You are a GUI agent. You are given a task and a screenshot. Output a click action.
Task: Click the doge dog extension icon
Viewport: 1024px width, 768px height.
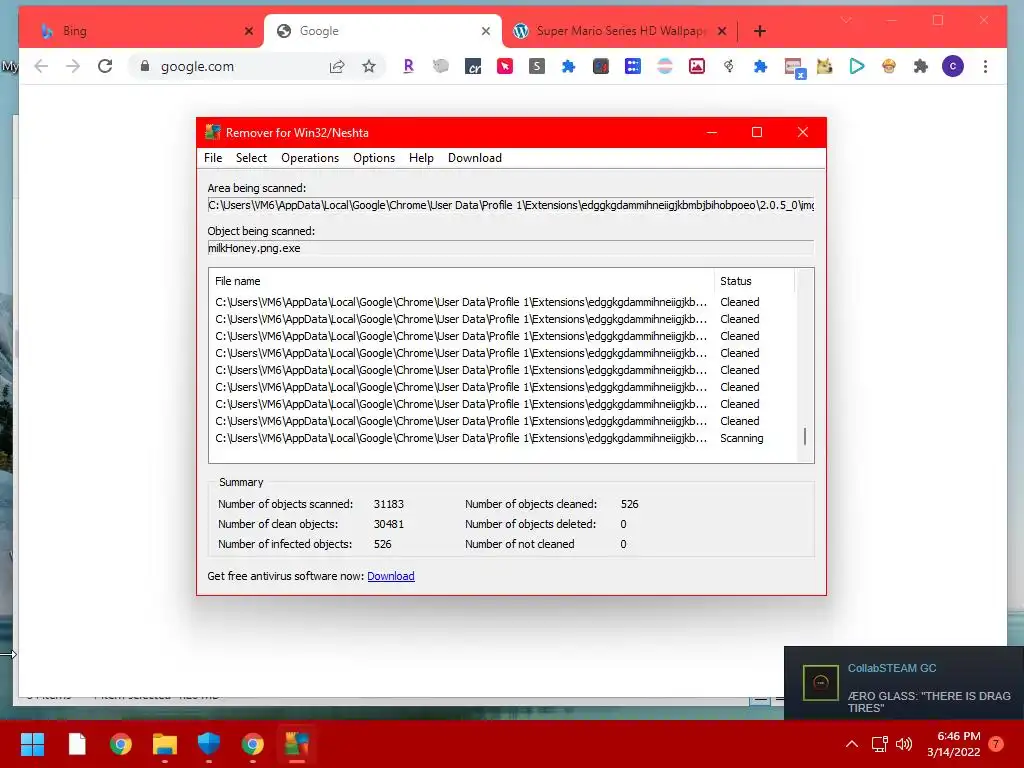[x=825, y=66]
